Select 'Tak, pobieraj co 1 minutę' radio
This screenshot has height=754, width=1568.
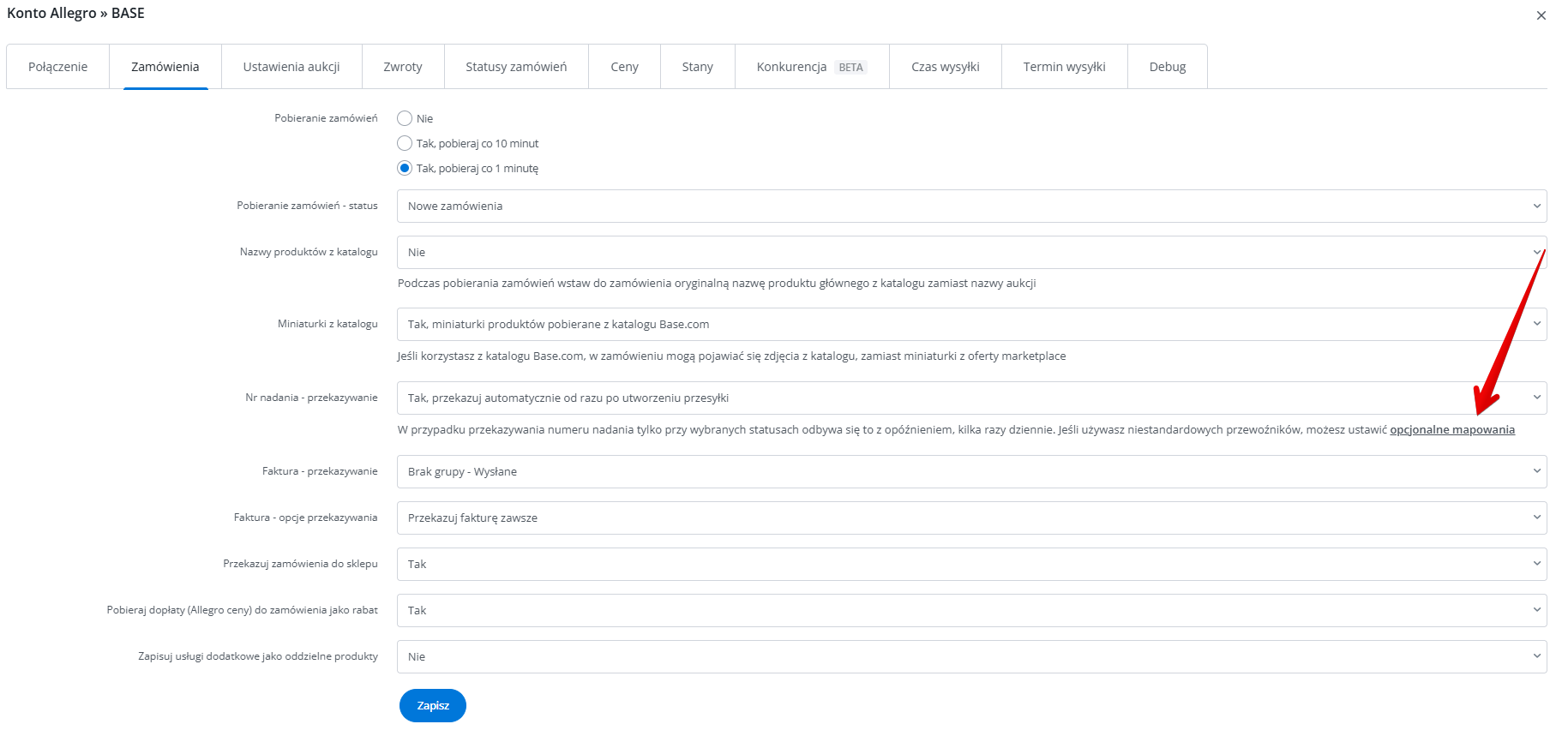405,168
